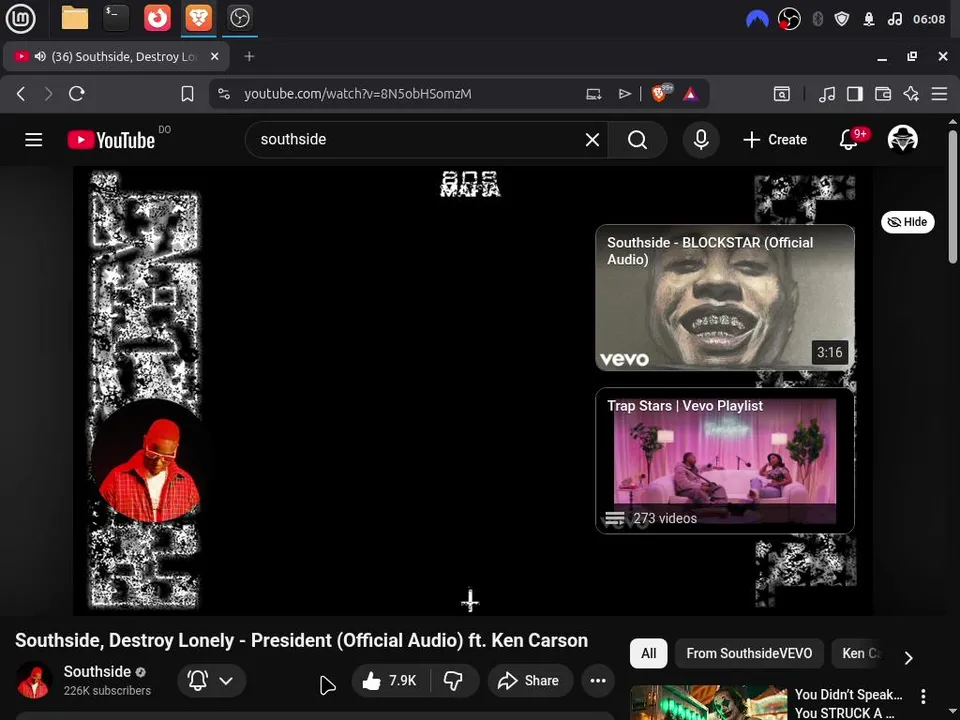Switch to Brave browser in the panel
960x720 pixels.
[x=198, y=18]
